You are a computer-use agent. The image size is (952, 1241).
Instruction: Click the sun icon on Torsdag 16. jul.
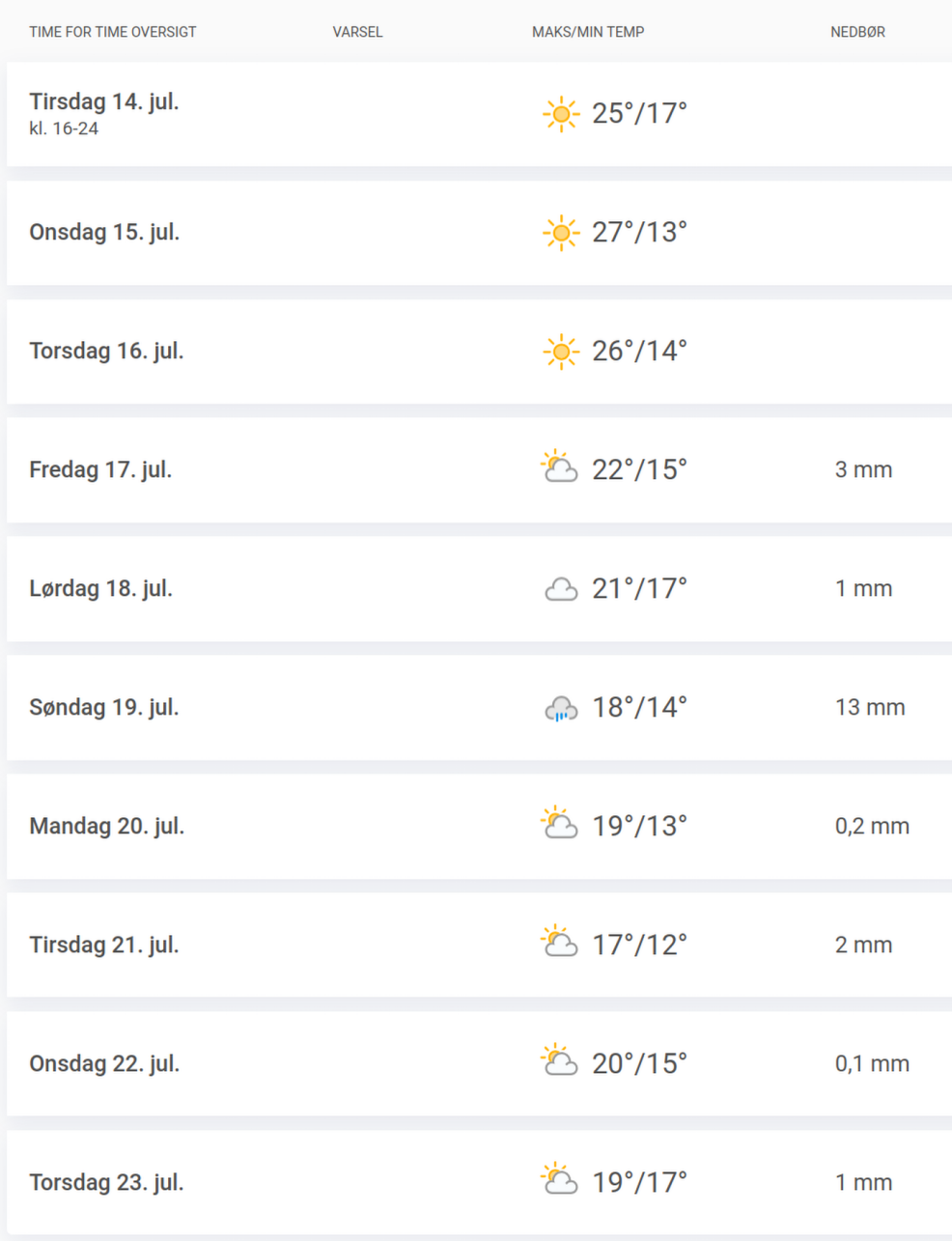[x=561, y=352]
